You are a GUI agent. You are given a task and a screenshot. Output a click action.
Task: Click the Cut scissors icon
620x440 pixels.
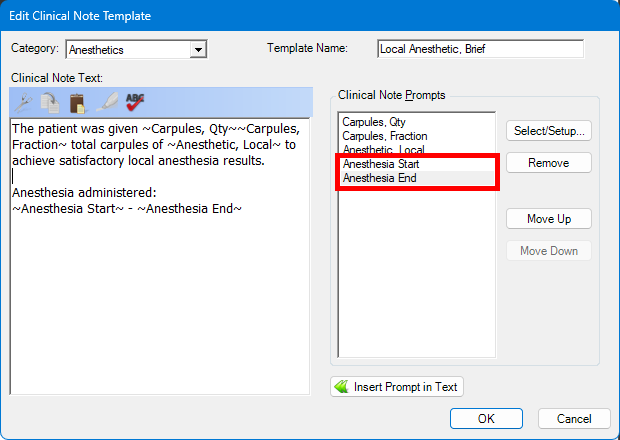23,103
